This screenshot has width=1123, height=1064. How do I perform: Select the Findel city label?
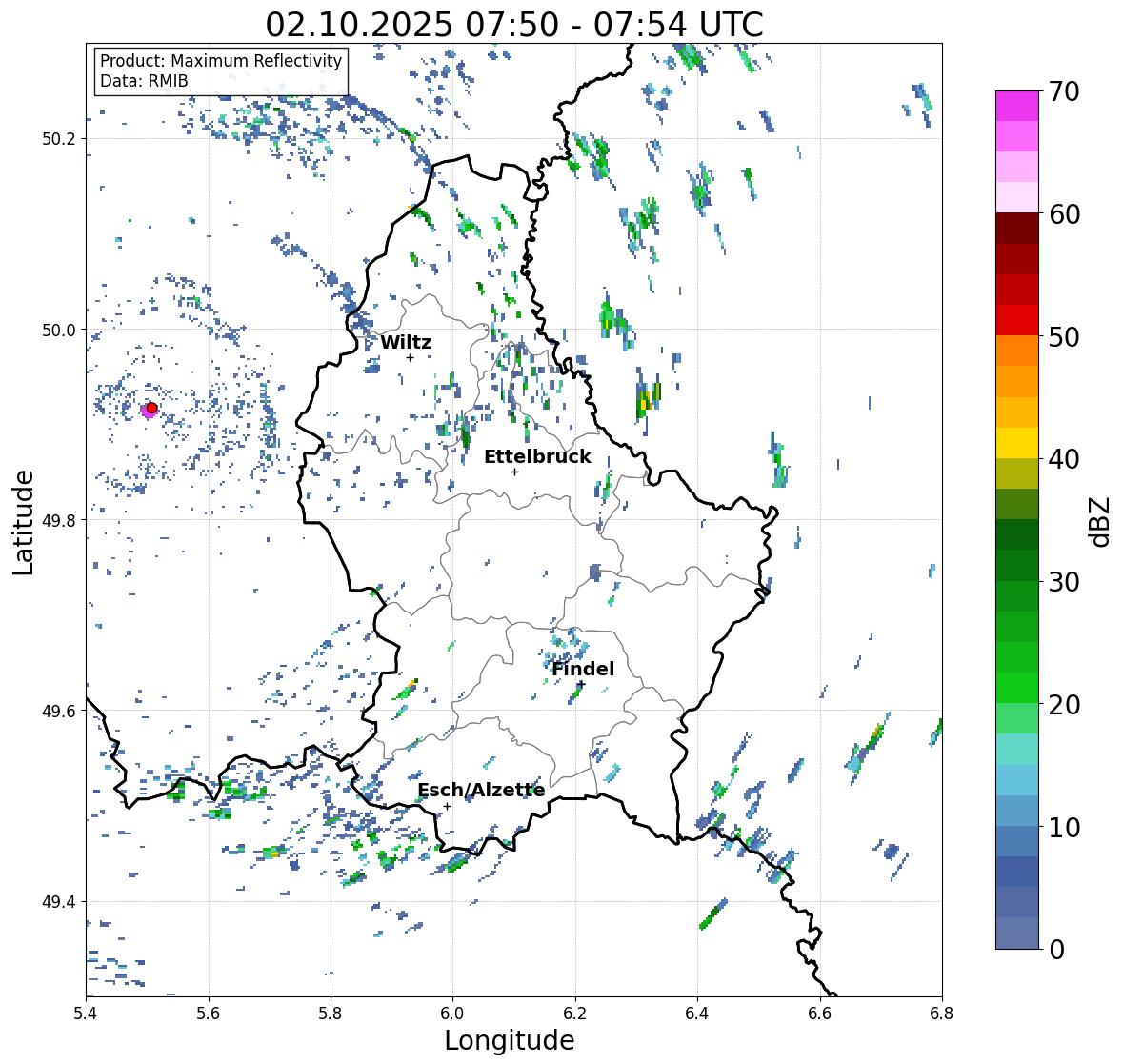coord(583,669)
